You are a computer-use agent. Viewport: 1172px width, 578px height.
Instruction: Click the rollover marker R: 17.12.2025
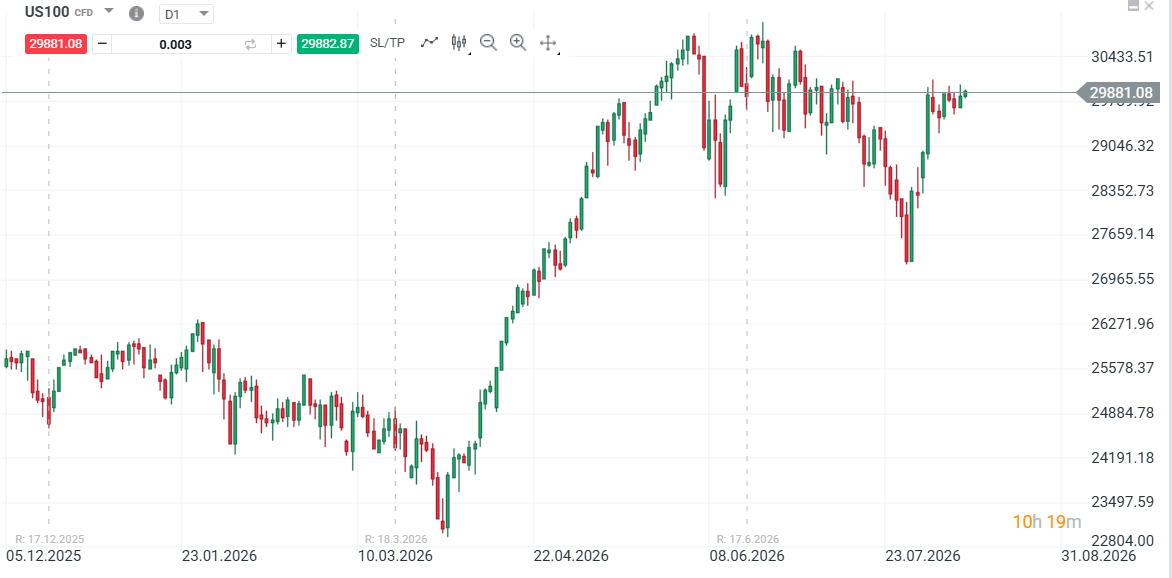[x=50, y=538]
